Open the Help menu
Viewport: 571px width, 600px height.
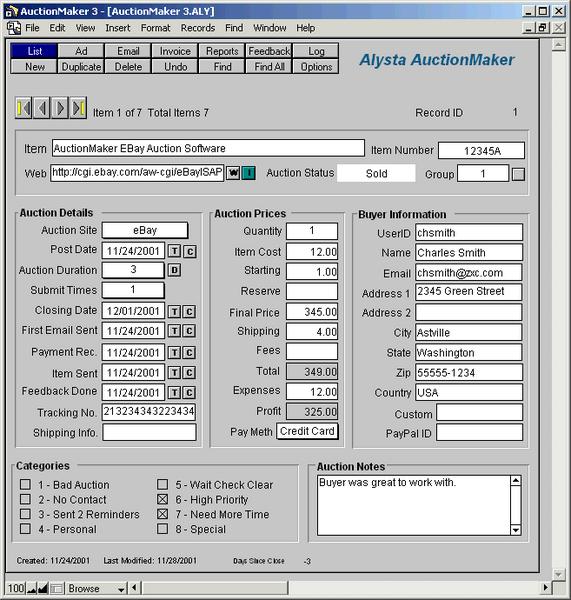(x=305, y=28)
